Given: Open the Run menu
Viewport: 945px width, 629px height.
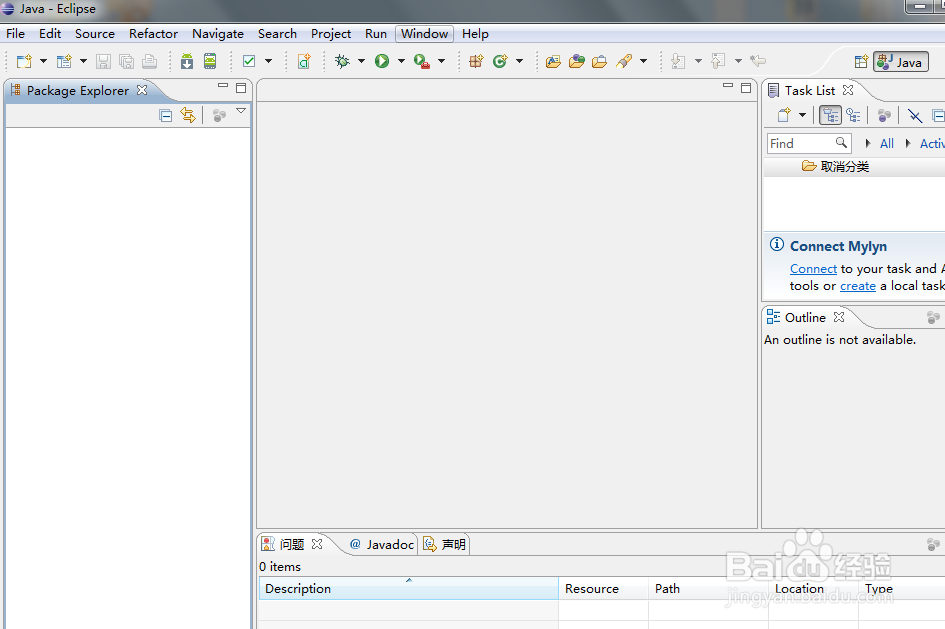Looking at the screenshot, I should (375, 34).
